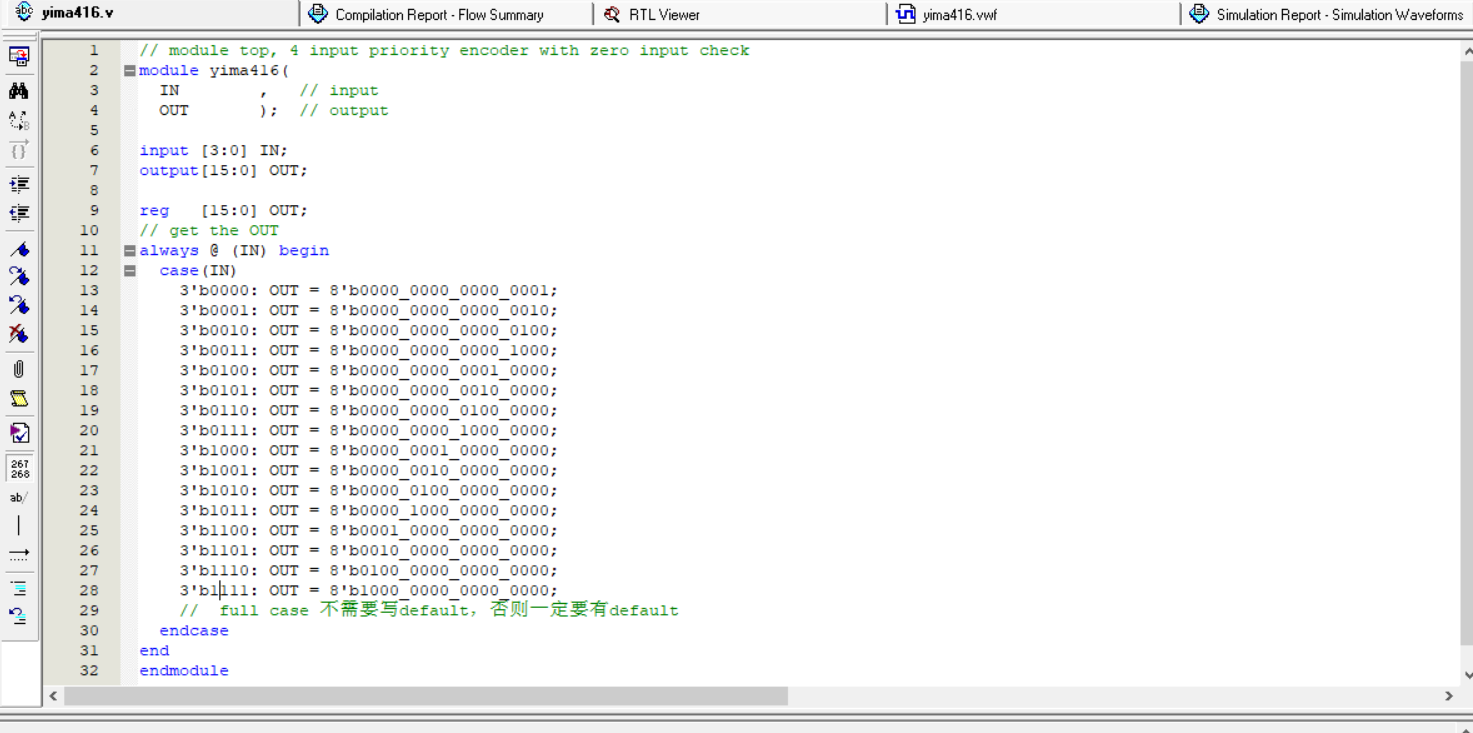Click the 'always @ (IN) begin' statement
Screen dimensions: 1473x733
(x=234, y=250)
